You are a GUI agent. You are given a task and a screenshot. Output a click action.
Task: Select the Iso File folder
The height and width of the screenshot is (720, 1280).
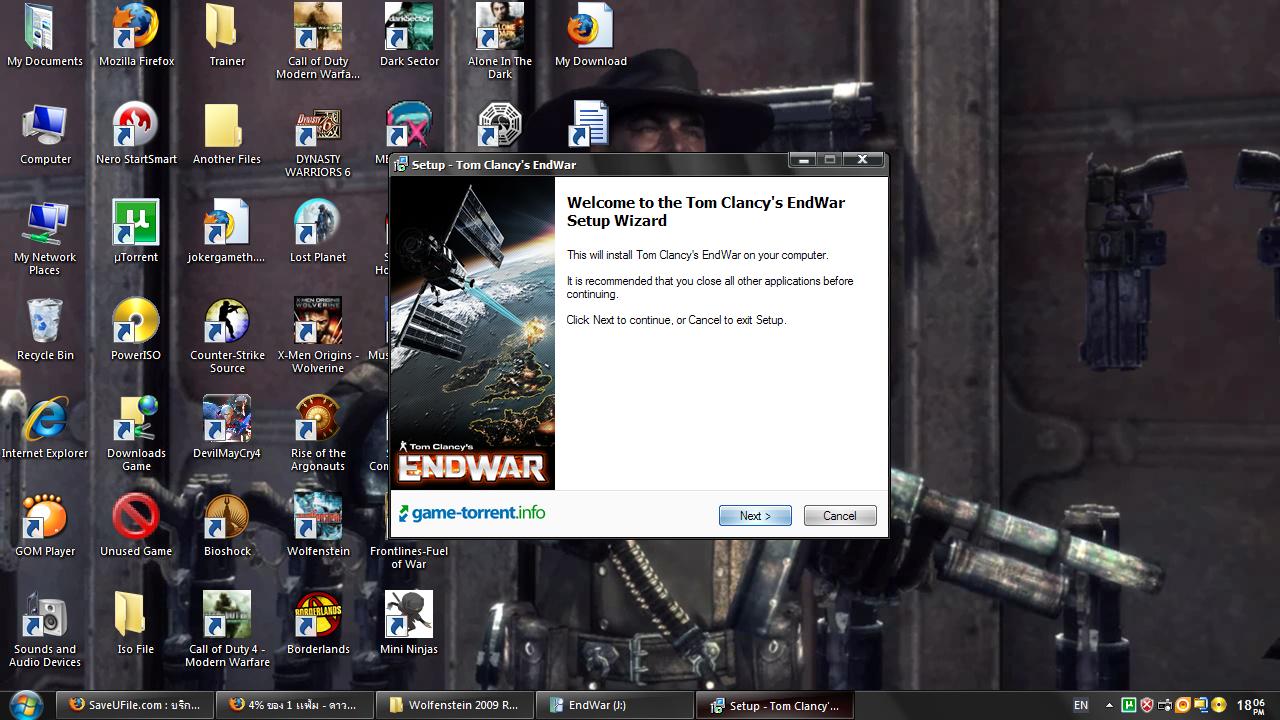(136, 624)
